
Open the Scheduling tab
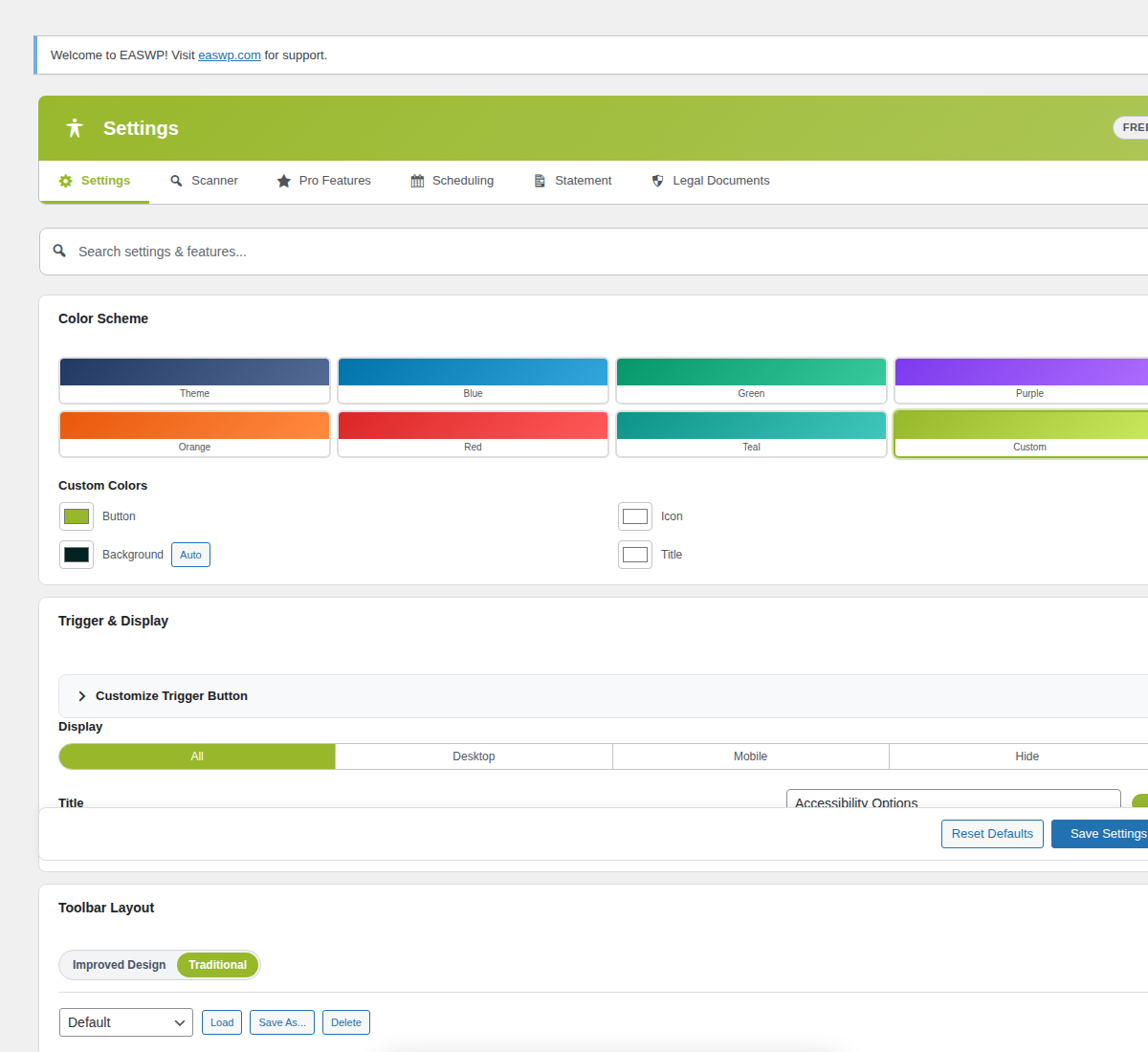point(463,180)
